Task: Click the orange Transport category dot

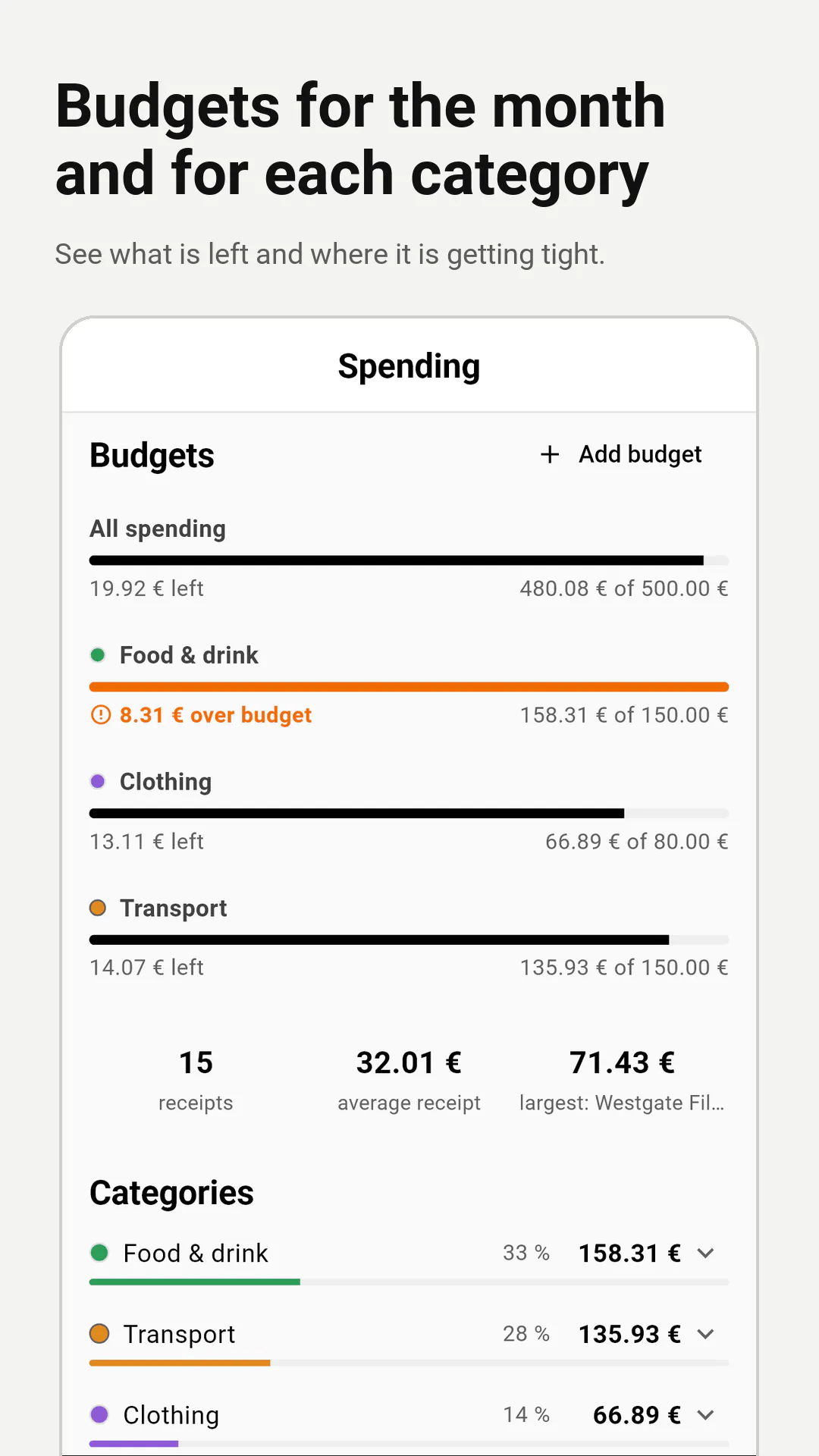Action: point(99,1333)
